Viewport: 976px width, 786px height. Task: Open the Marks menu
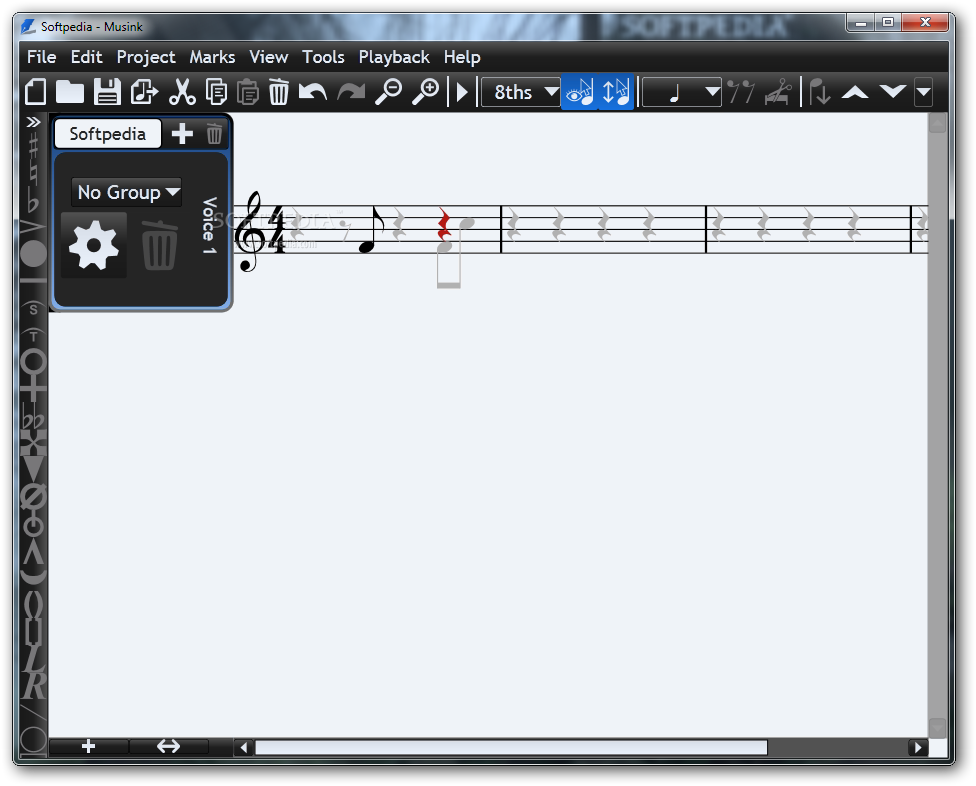click(x=212, y=57)
